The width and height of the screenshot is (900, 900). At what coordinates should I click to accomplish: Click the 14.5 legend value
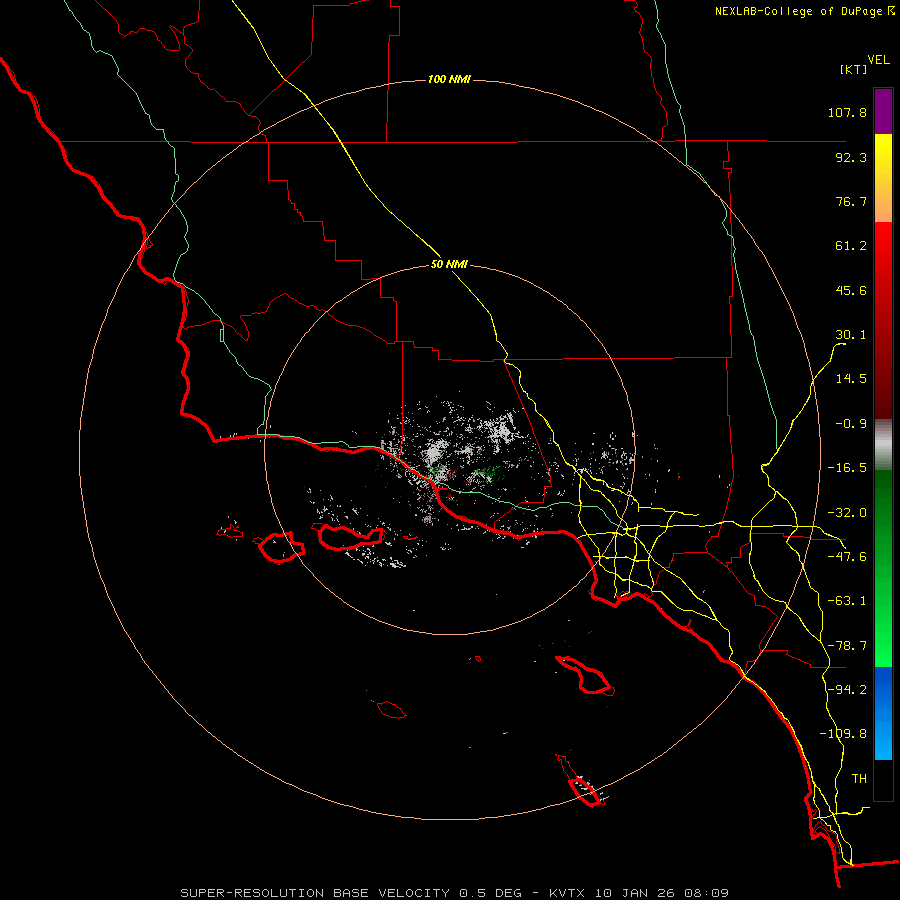[851, 379]
